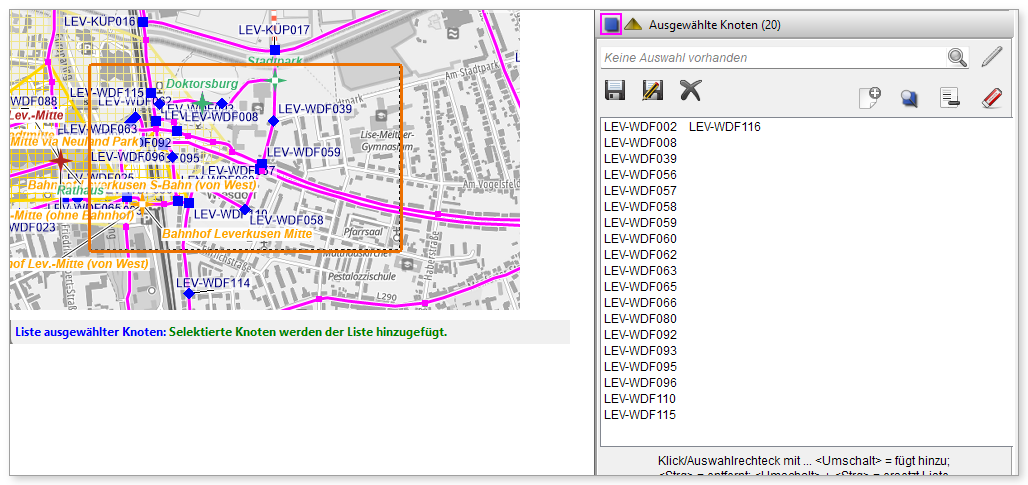1028x485 pixels.
Task: Click the 'Rathaus' label on the map
Action: pyautogui.click(x=80, y=190)
